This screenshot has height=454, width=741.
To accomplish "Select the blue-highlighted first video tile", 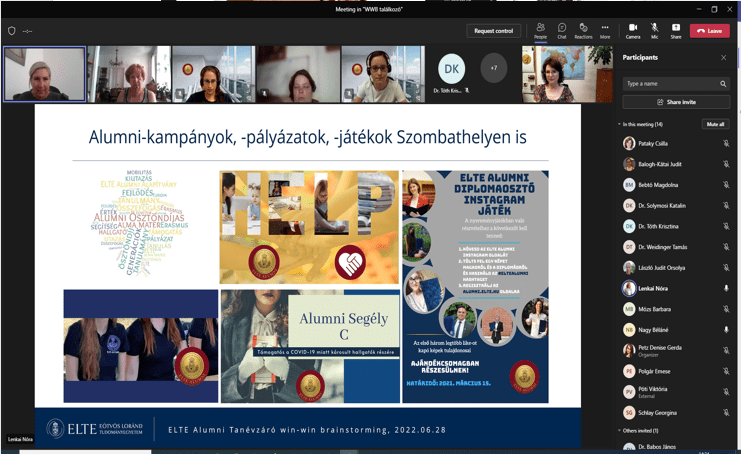I will click(44, 74).
